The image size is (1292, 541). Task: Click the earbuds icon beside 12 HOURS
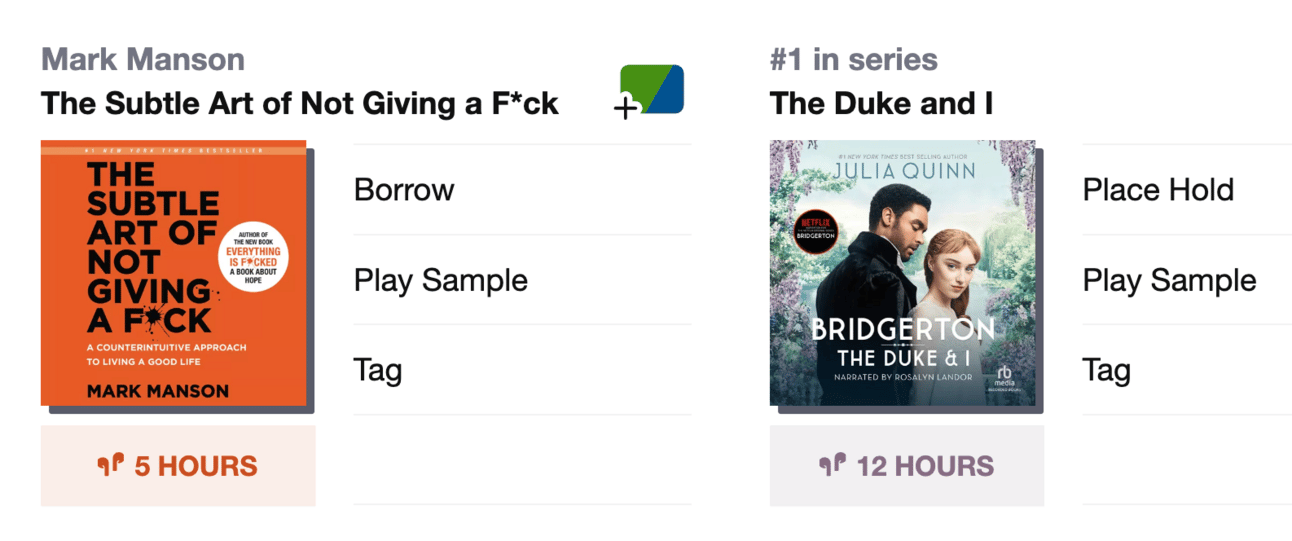(833, 464)
